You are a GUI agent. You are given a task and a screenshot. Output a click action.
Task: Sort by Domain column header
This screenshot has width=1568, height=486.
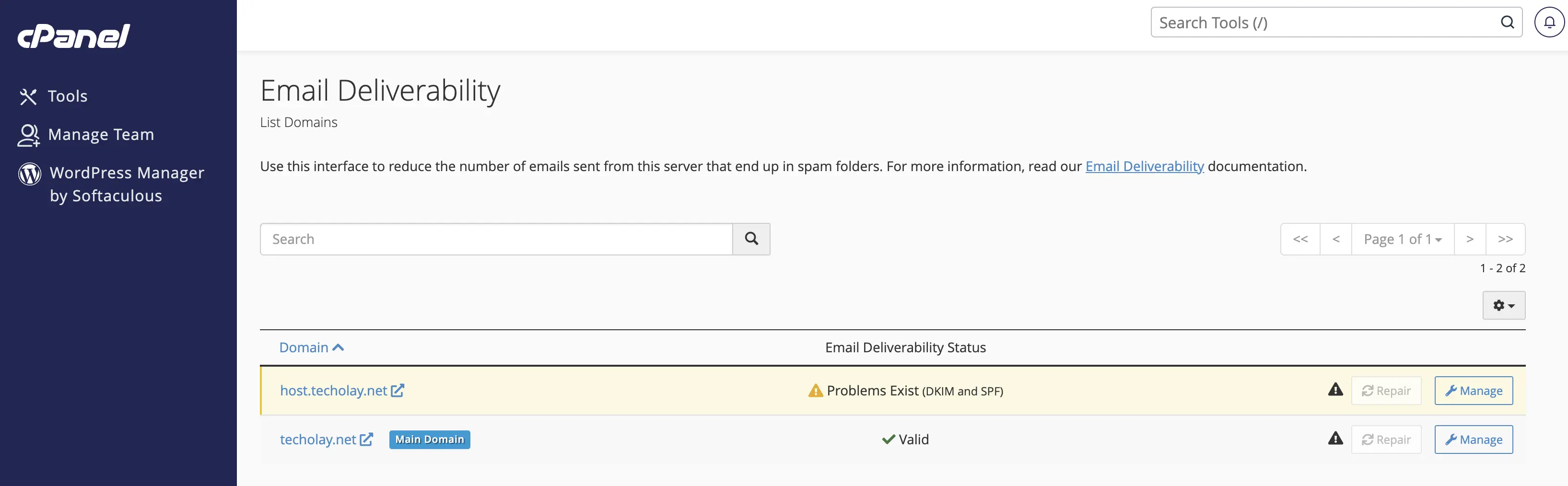pos(311,347)
